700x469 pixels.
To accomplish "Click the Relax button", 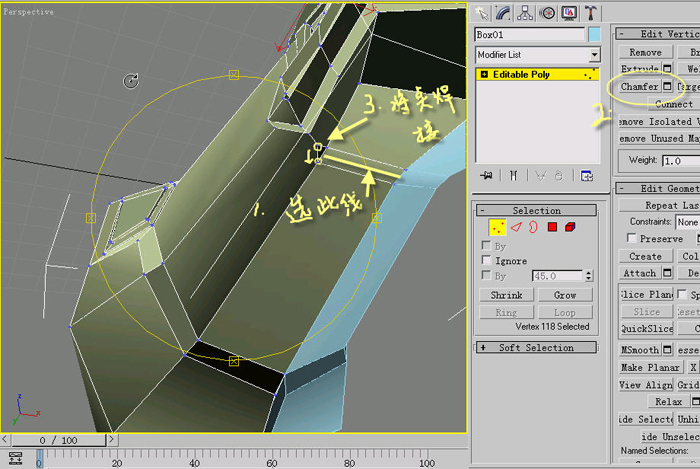I will (669, 402).
